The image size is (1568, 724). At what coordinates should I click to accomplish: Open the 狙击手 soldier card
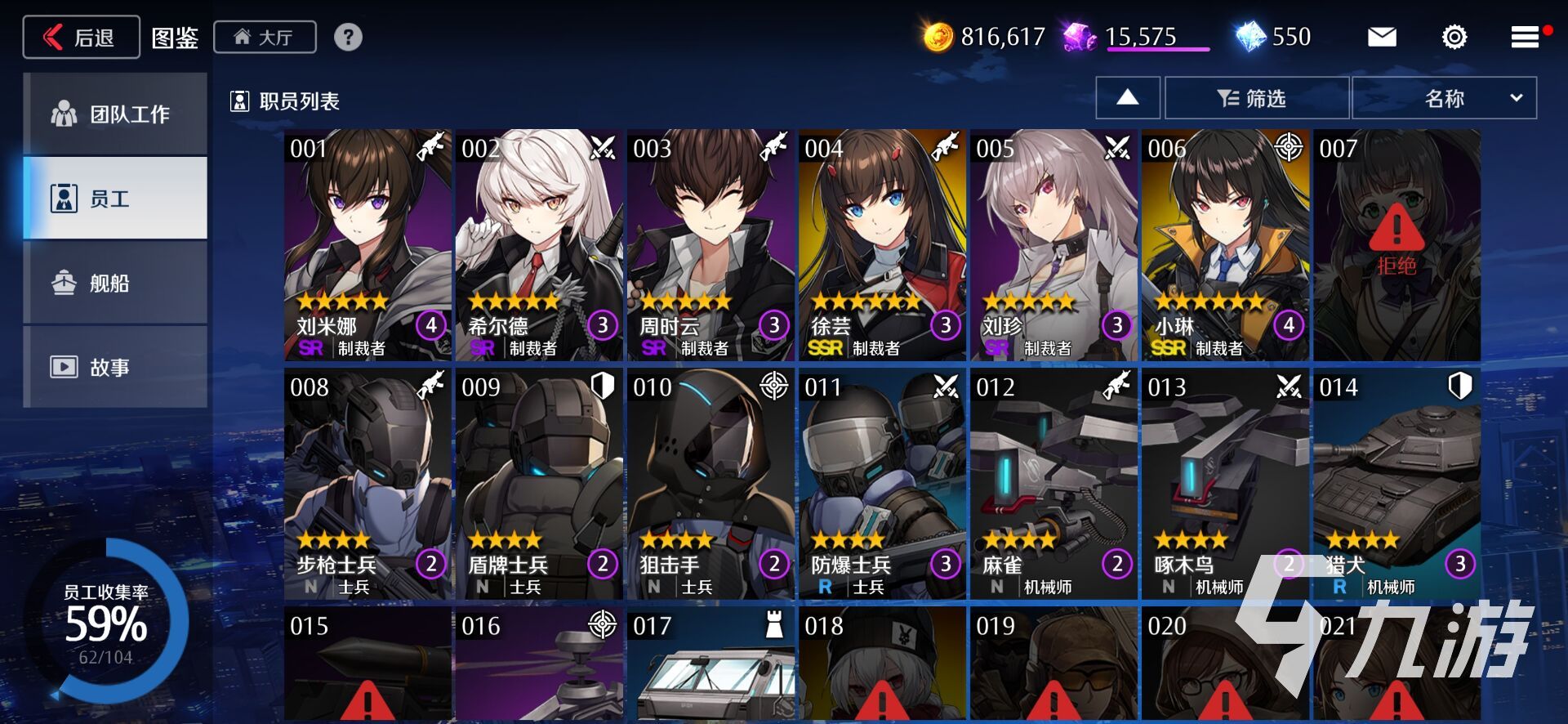(x=710, y=484)
